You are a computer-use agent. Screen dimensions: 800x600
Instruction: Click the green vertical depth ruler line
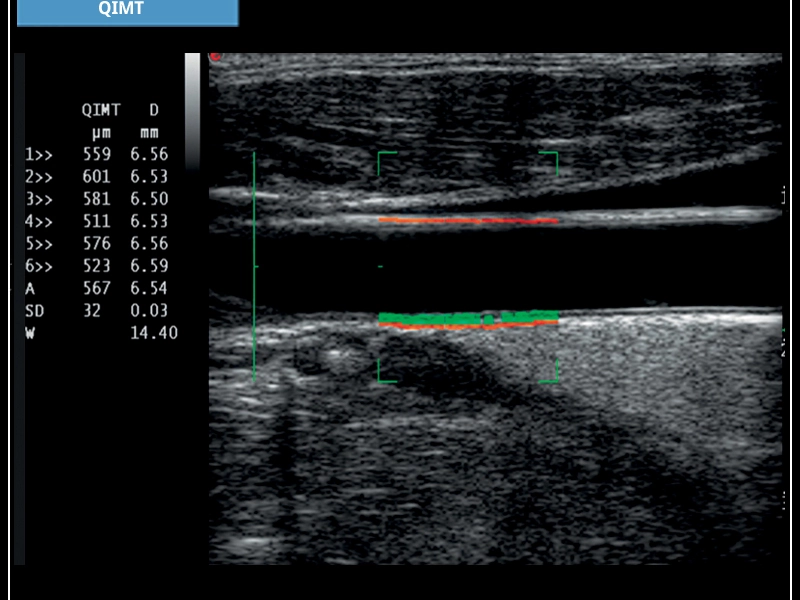[x=254, y=267]
